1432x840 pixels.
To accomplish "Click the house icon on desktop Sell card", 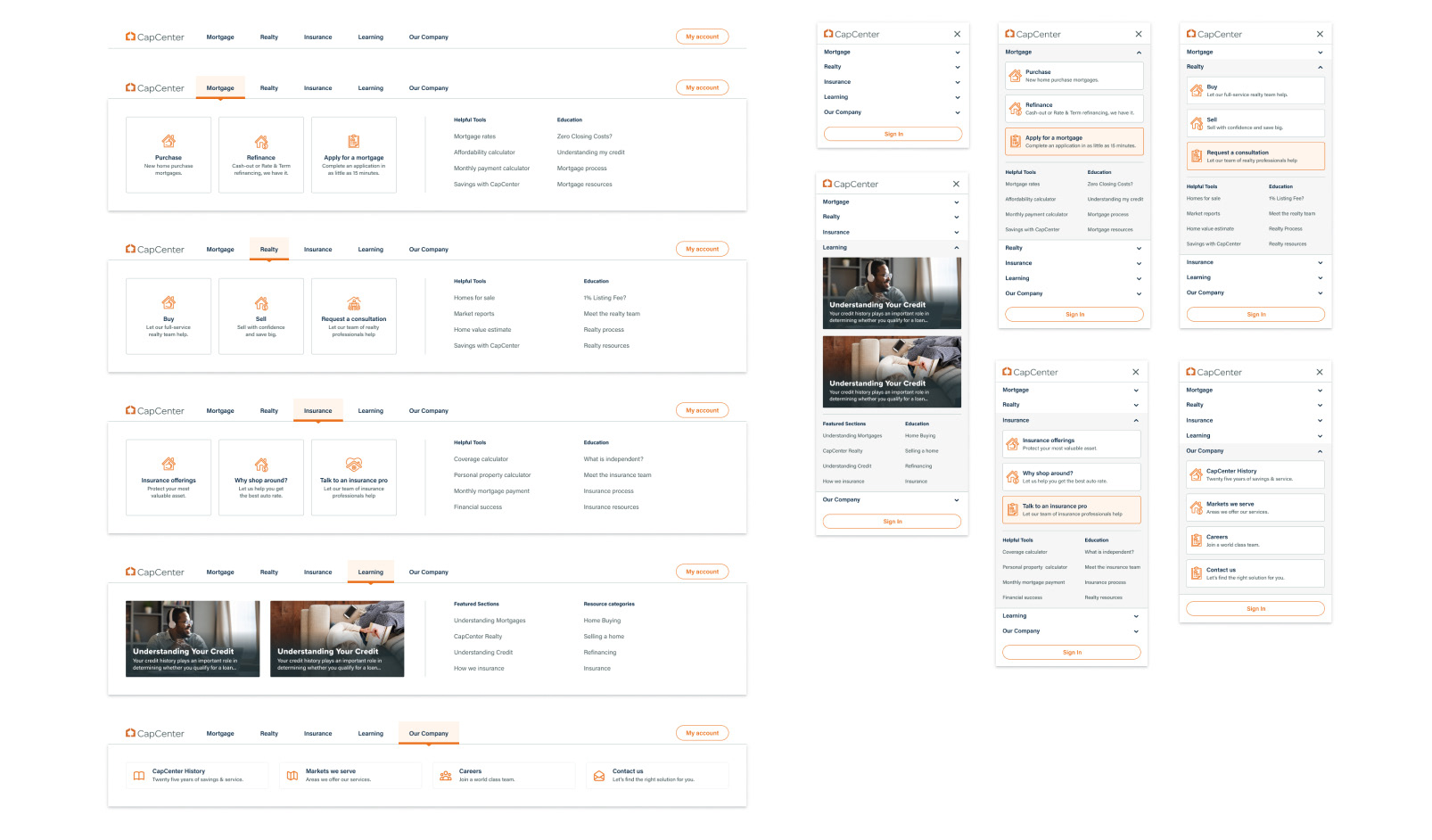I will pos(261,303).
